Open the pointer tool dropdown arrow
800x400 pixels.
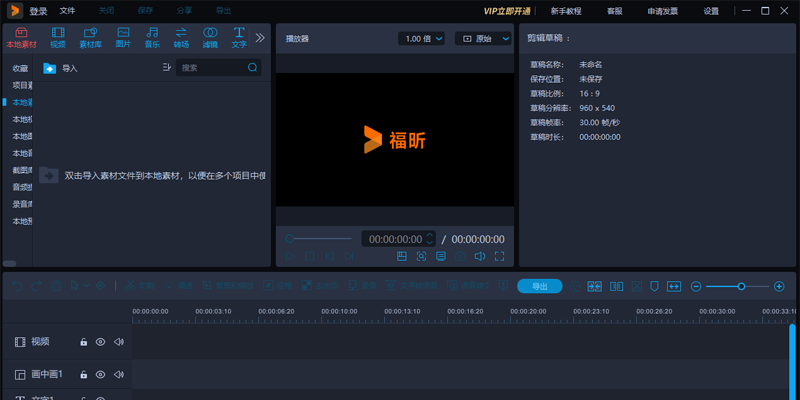click(86, 286)
